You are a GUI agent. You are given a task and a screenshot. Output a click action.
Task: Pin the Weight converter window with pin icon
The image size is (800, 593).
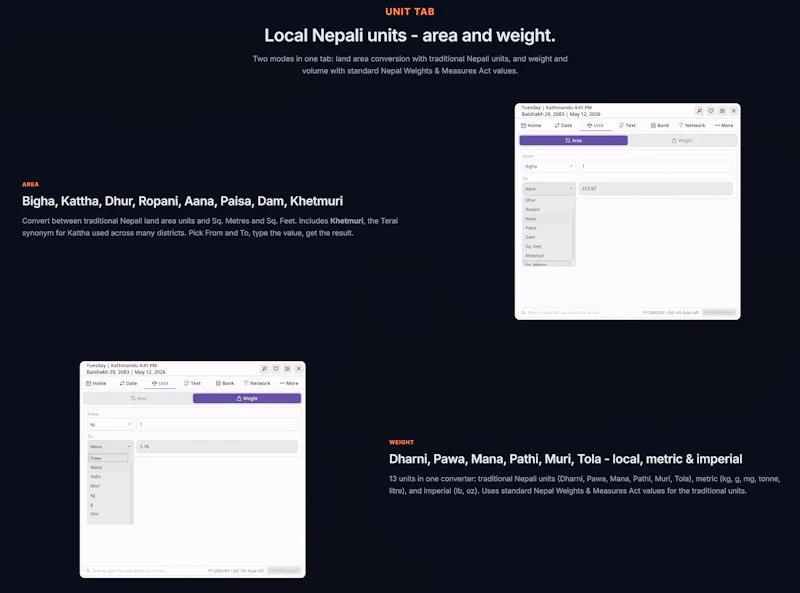(x=264, y=368)
